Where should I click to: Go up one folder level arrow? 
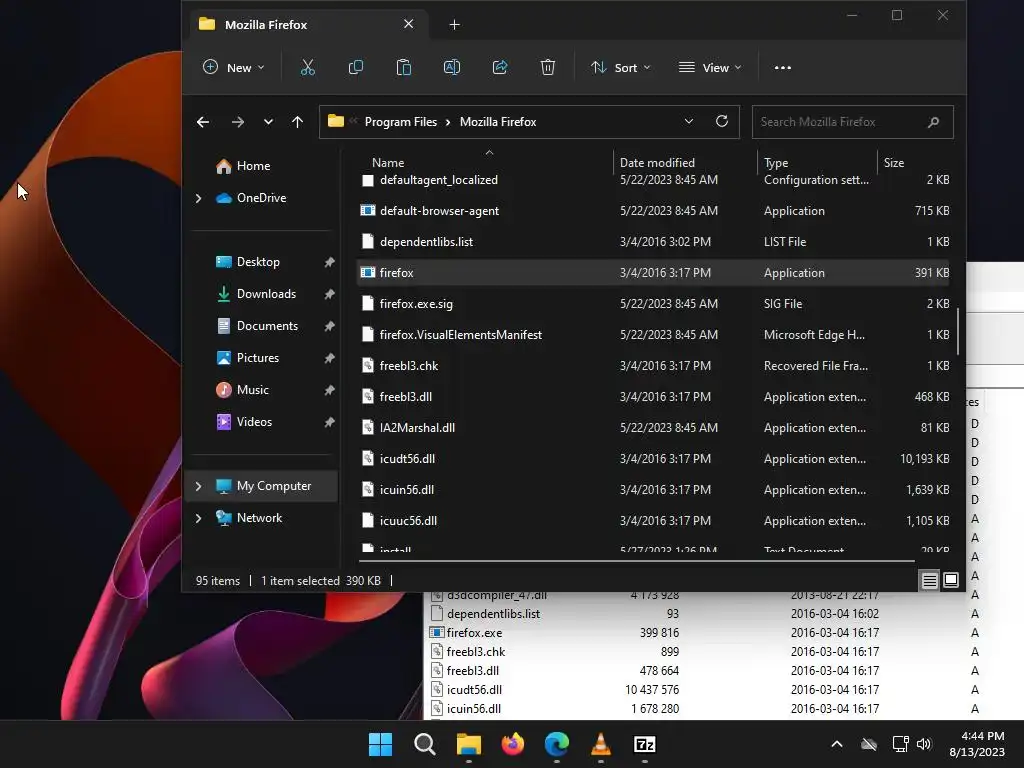(x=298, y=122)
